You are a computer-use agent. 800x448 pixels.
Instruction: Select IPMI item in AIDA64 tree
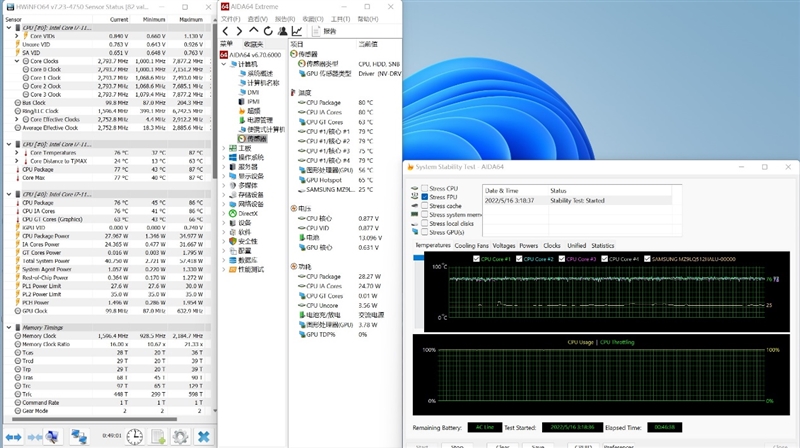coord(249,102)
